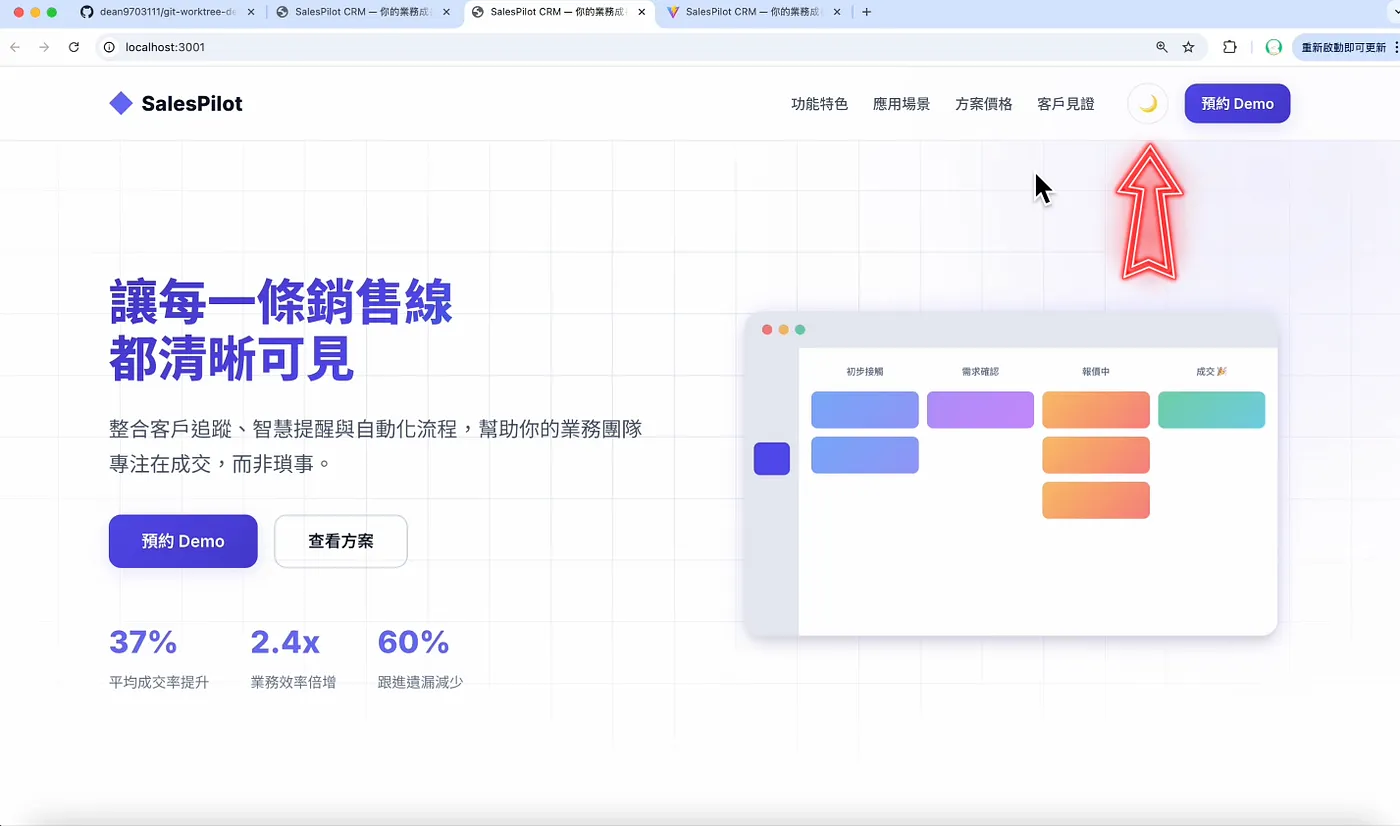The image size is (1400, 826).
Task: Reload the page with the refresh icon
Action: tap(74, 47)
